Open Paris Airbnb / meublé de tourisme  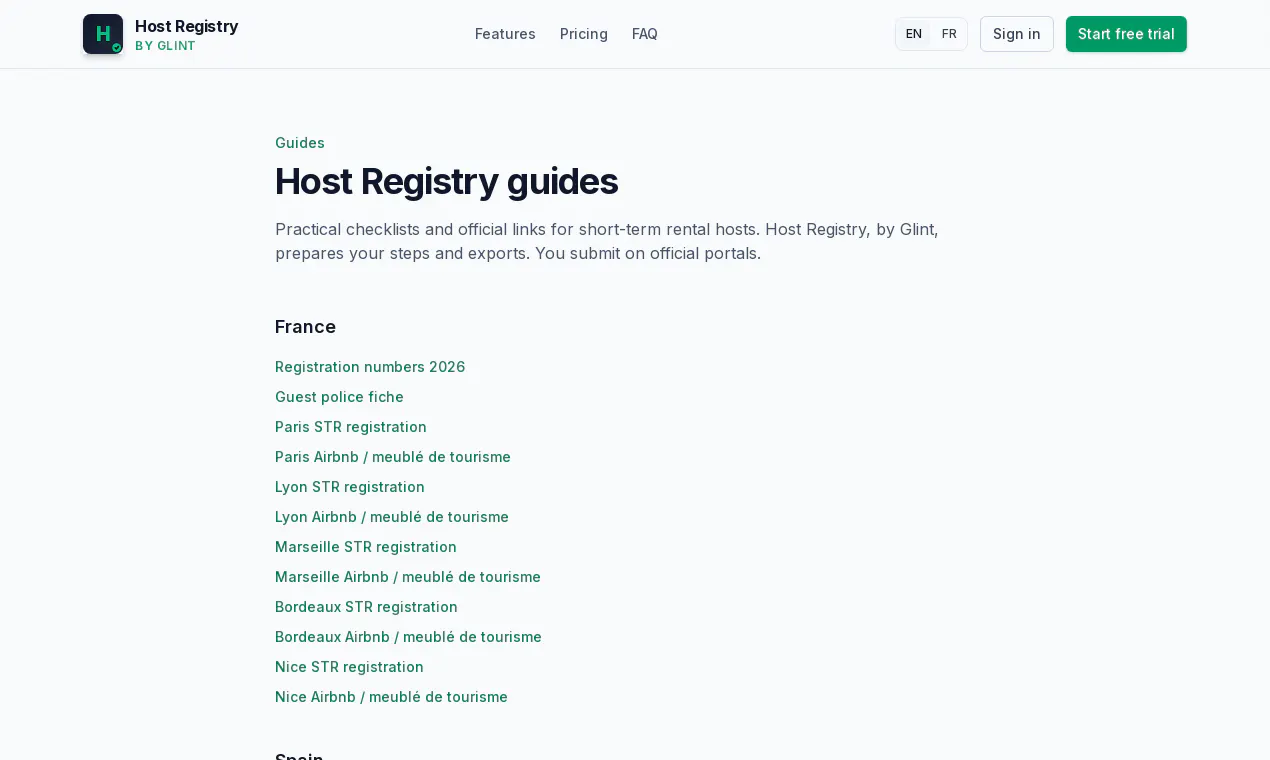pos(393,457)
